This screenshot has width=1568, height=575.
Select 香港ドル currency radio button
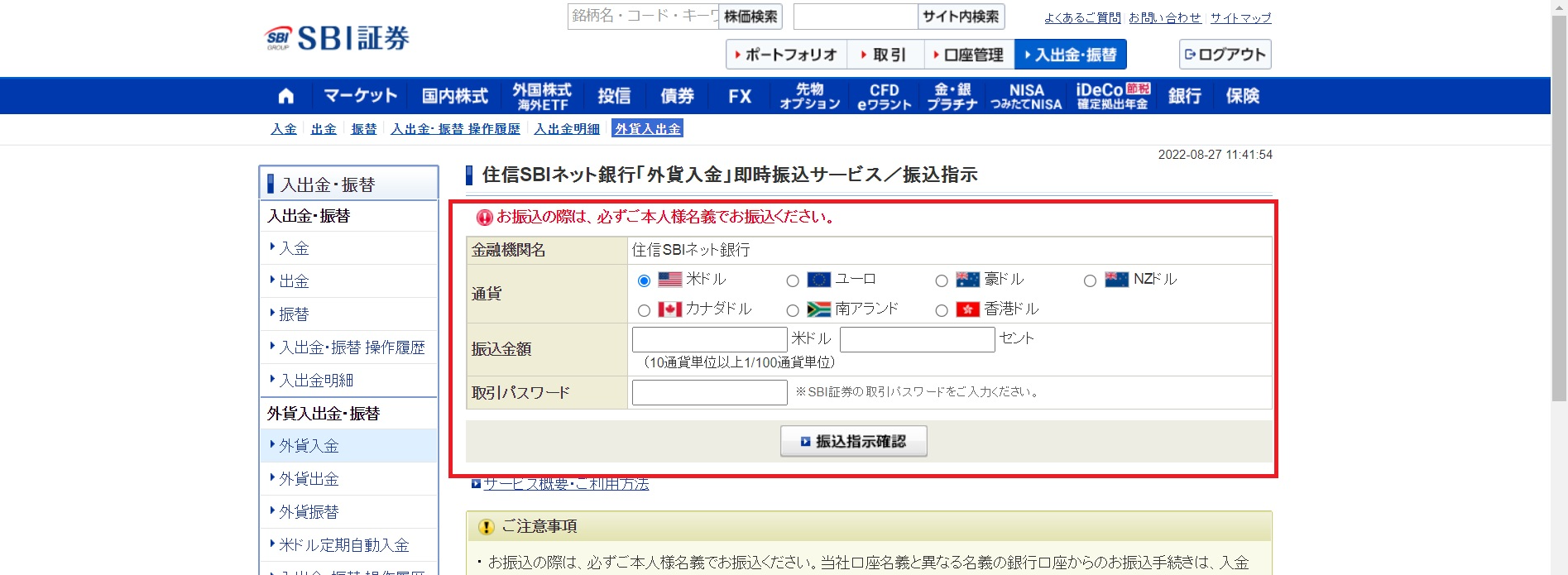942,310
